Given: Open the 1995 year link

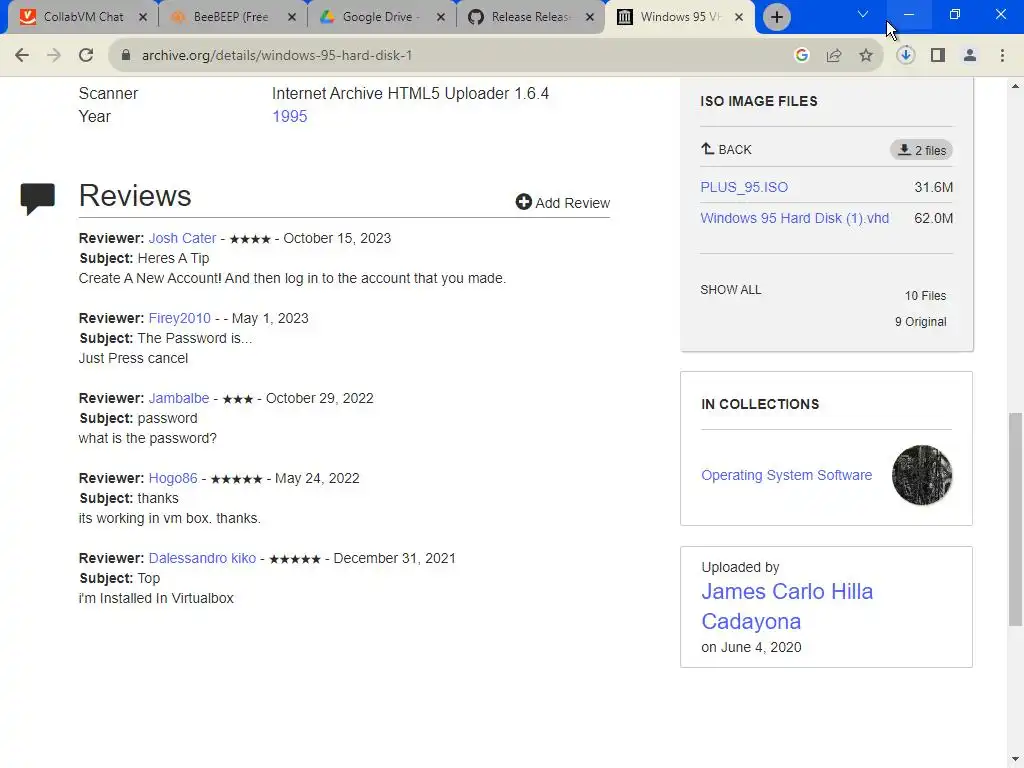Looking at the screenshot, I should [x=289, y=116].
